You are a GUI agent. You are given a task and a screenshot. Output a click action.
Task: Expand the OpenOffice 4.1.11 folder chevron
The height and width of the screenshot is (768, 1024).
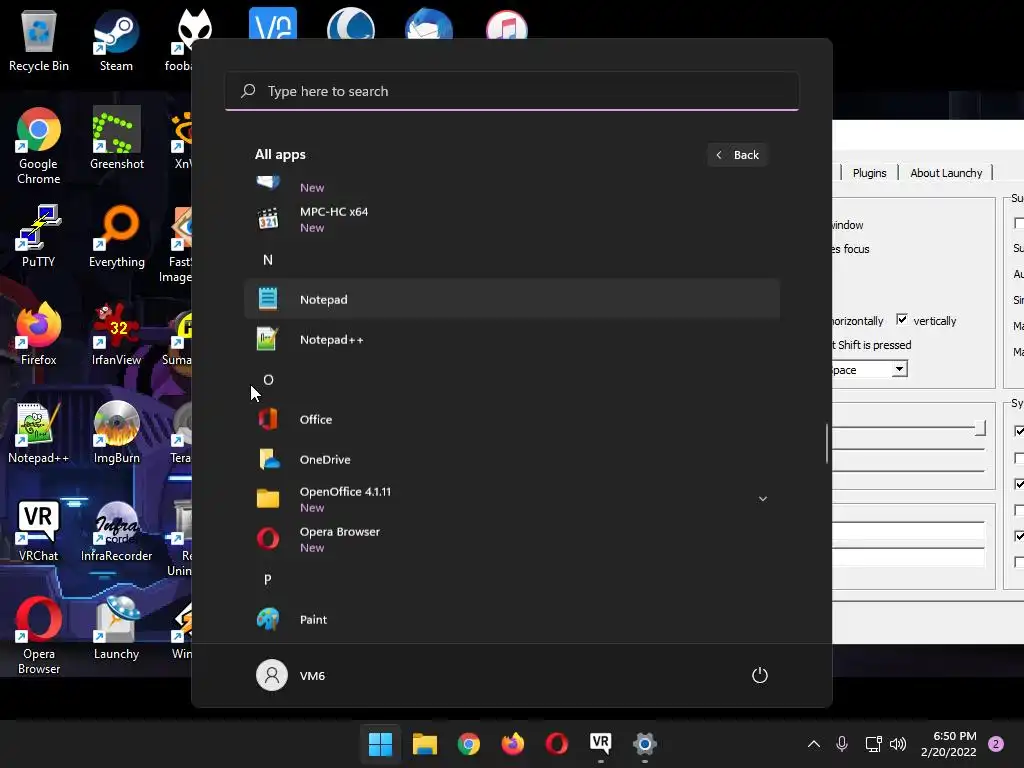pyautogui.click(x=762, y=499)
